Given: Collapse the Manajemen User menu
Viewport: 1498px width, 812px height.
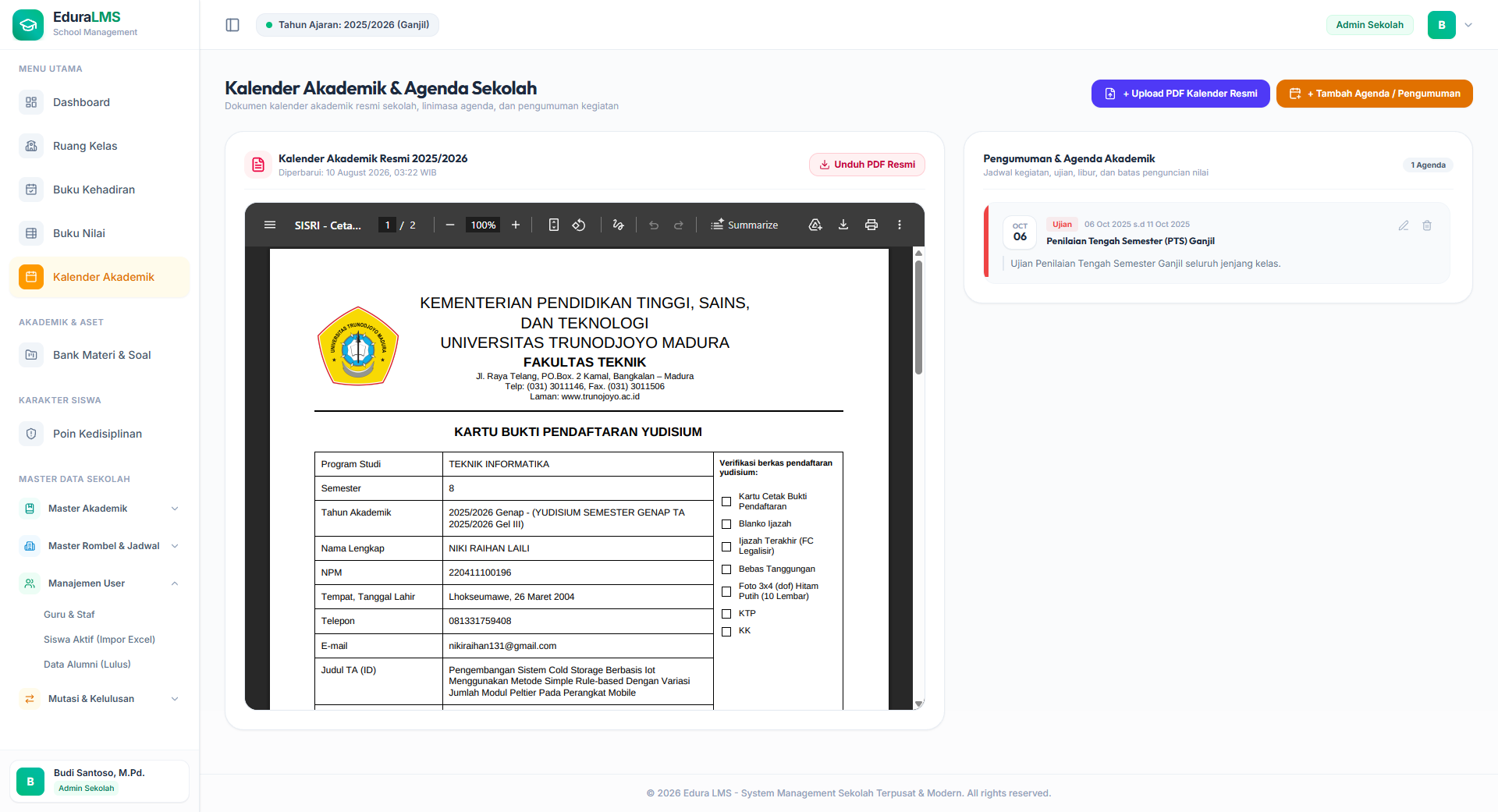Looking at the screenshot, I should pos(100,583).
